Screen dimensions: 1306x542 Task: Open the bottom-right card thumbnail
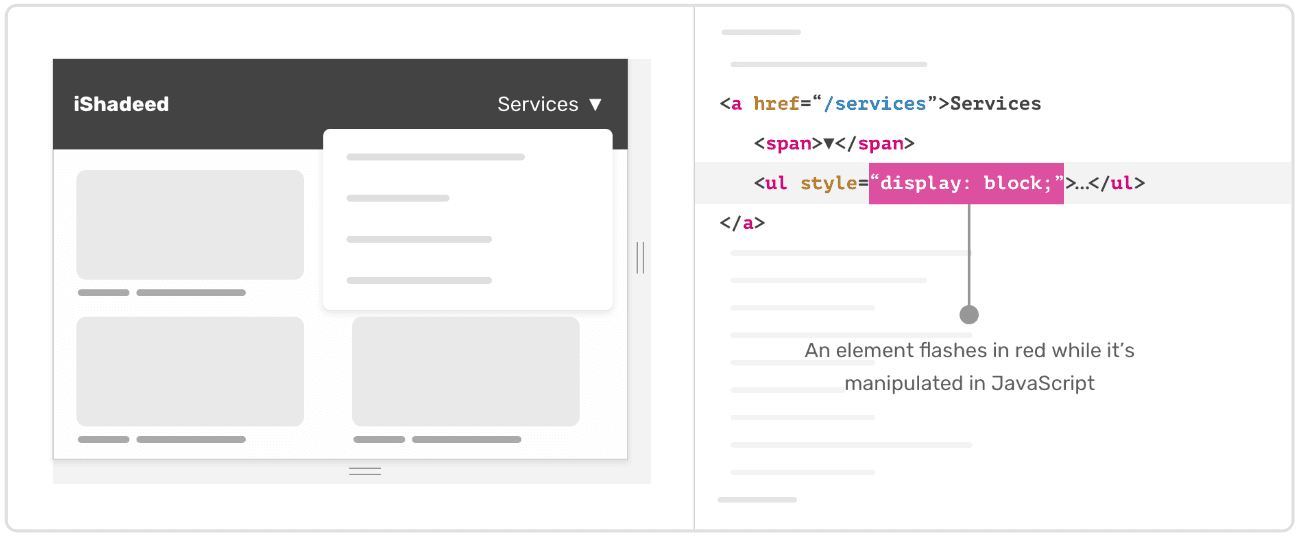465,371
